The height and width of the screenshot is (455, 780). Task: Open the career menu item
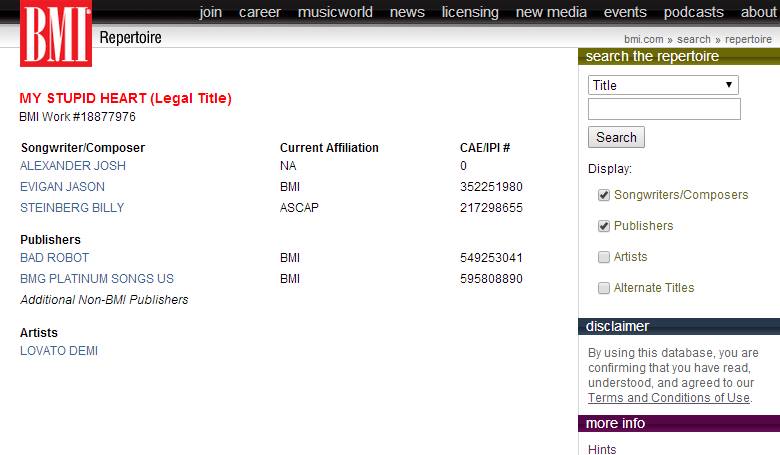click(260, 12)
